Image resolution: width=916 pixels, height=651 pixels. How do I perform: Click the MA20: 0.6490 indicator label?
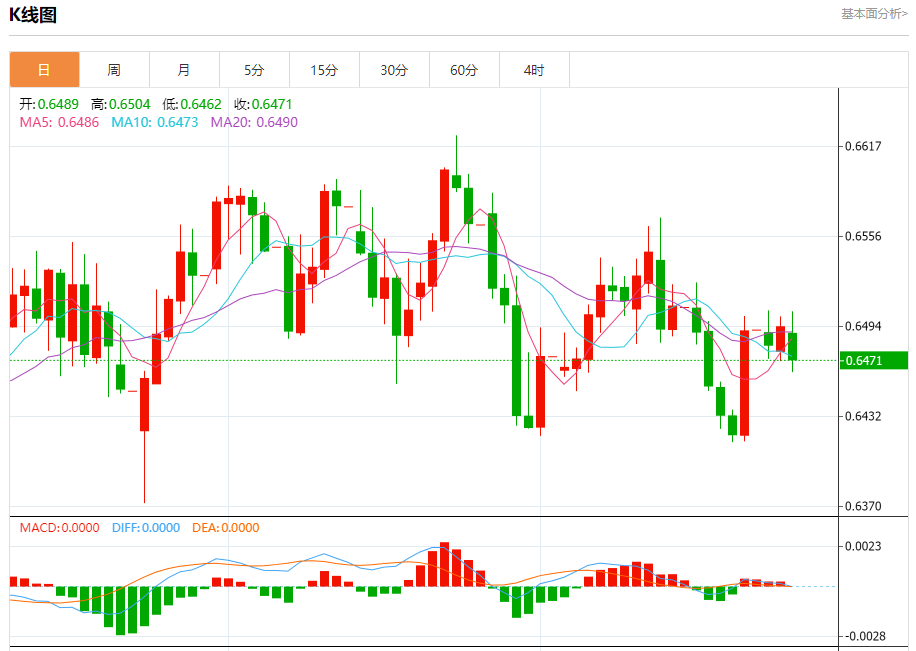[x=254, y=122]
